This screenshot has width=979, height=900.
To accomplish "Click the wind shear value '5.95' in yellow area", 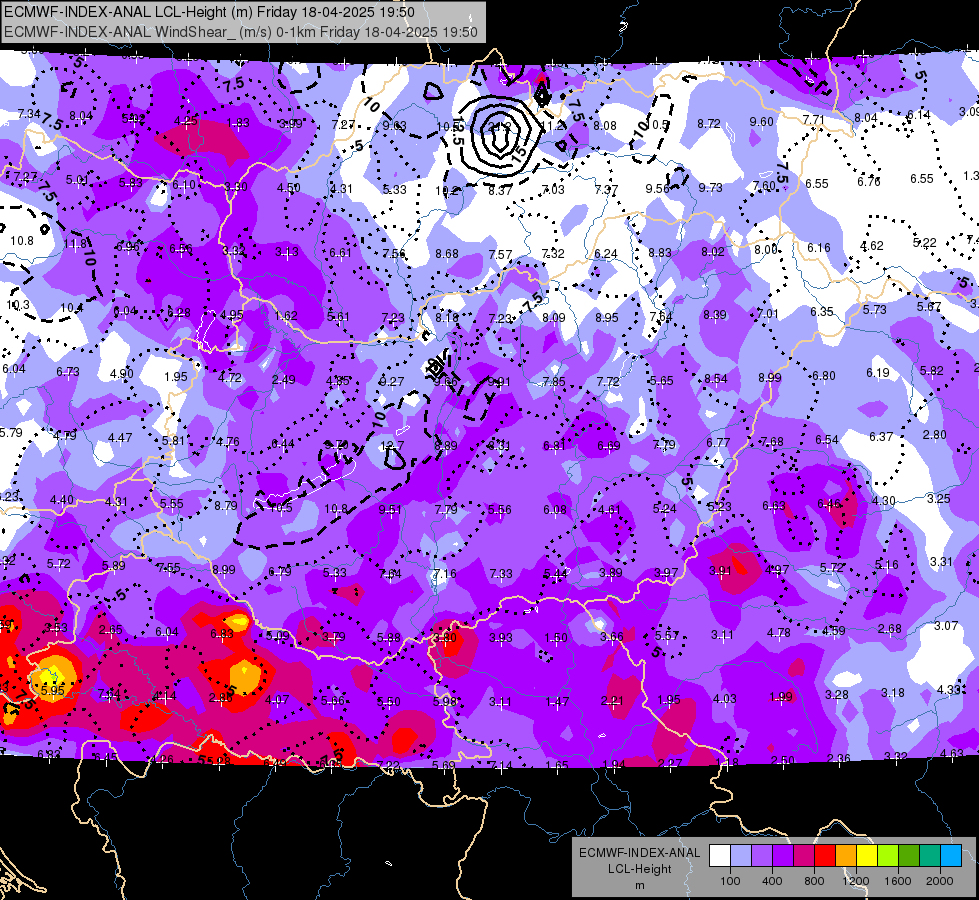I will pyautogui.click(x=52, y=691).
